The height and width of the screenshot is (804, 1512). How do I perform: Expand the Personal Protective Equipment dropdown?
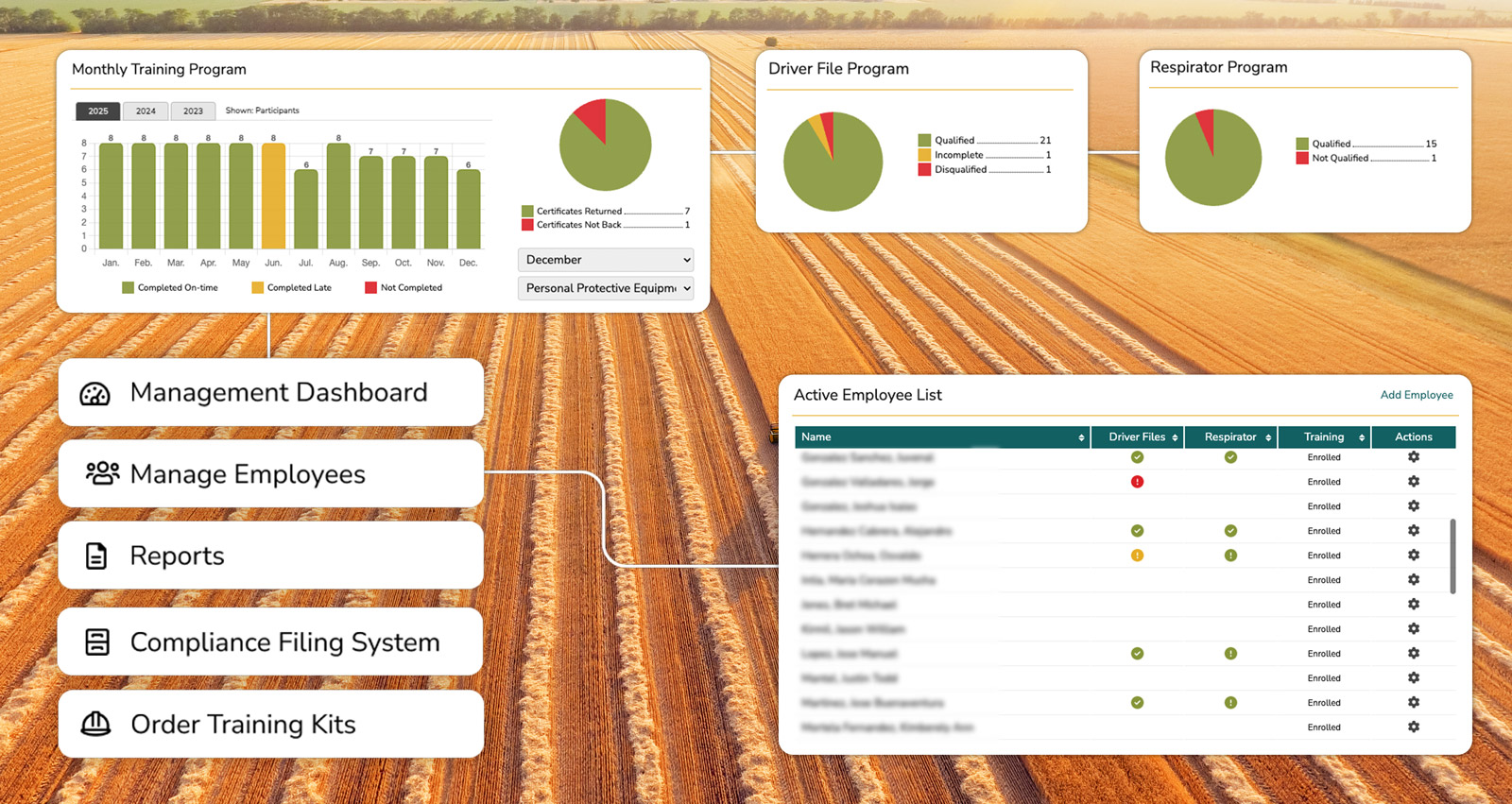pyautogui.click(x=606, y=288)
